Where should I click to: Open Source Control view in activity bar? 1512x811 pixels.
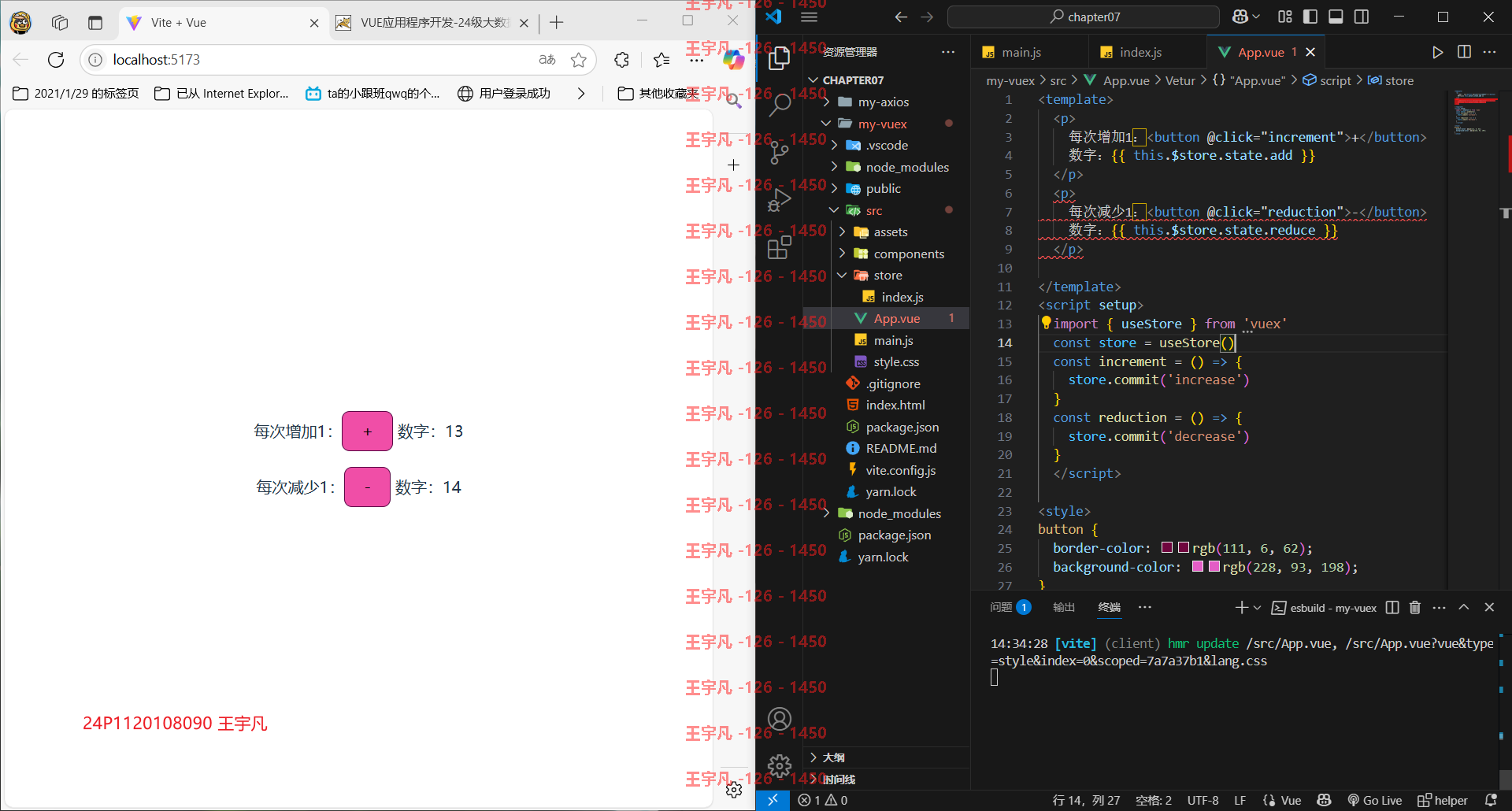[x=779, y=152]
